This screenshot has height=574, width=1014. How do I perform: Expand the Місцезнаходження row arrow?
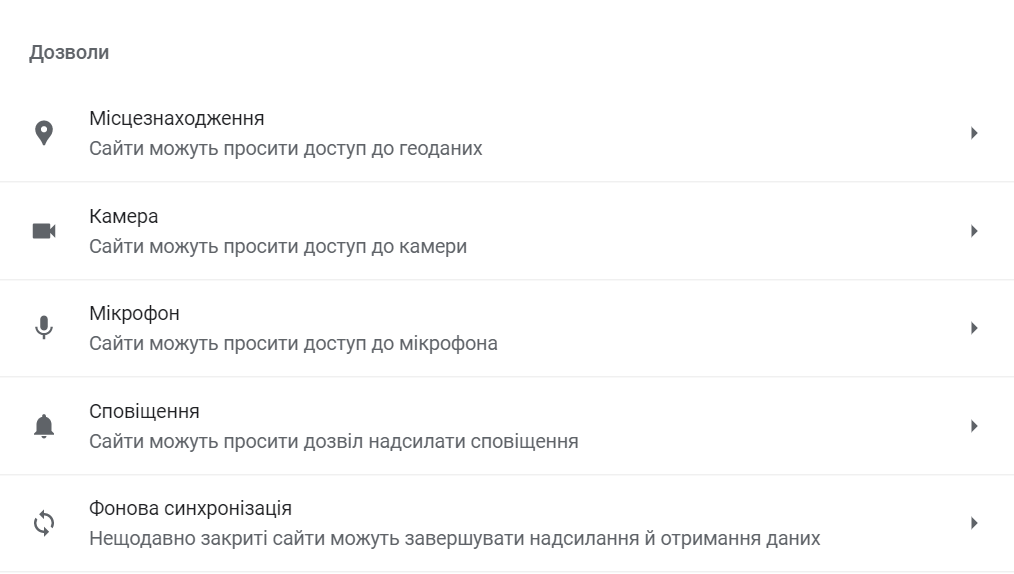(974, 133)
